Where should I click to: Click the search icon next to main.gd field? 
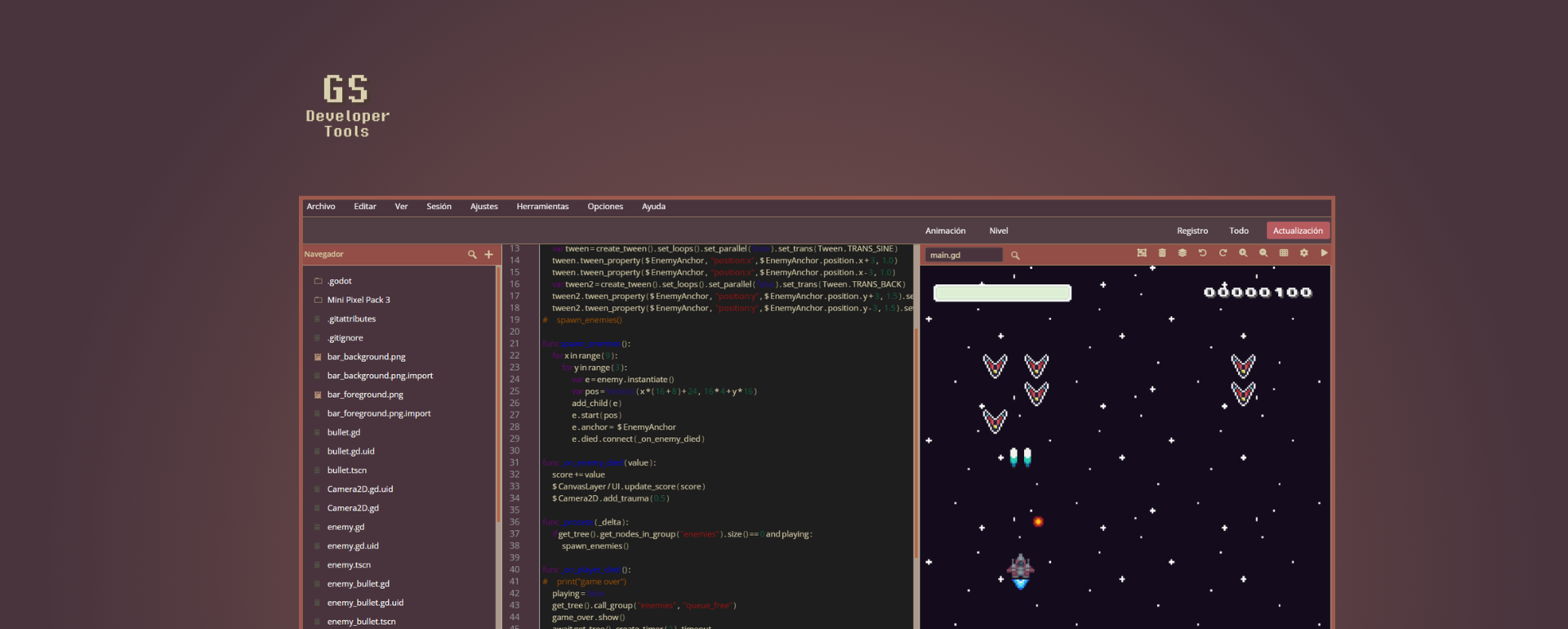(1015, 256)
